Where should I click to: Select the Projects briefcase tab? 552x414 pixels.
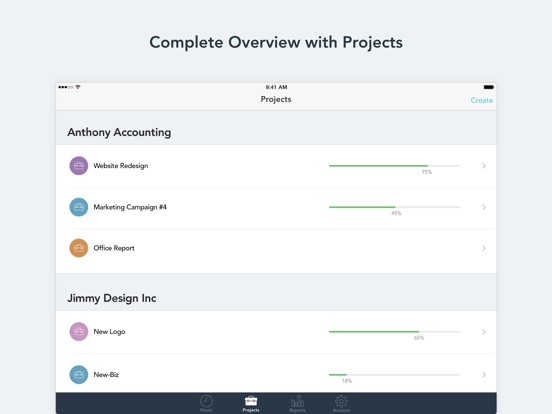point(251,403)
